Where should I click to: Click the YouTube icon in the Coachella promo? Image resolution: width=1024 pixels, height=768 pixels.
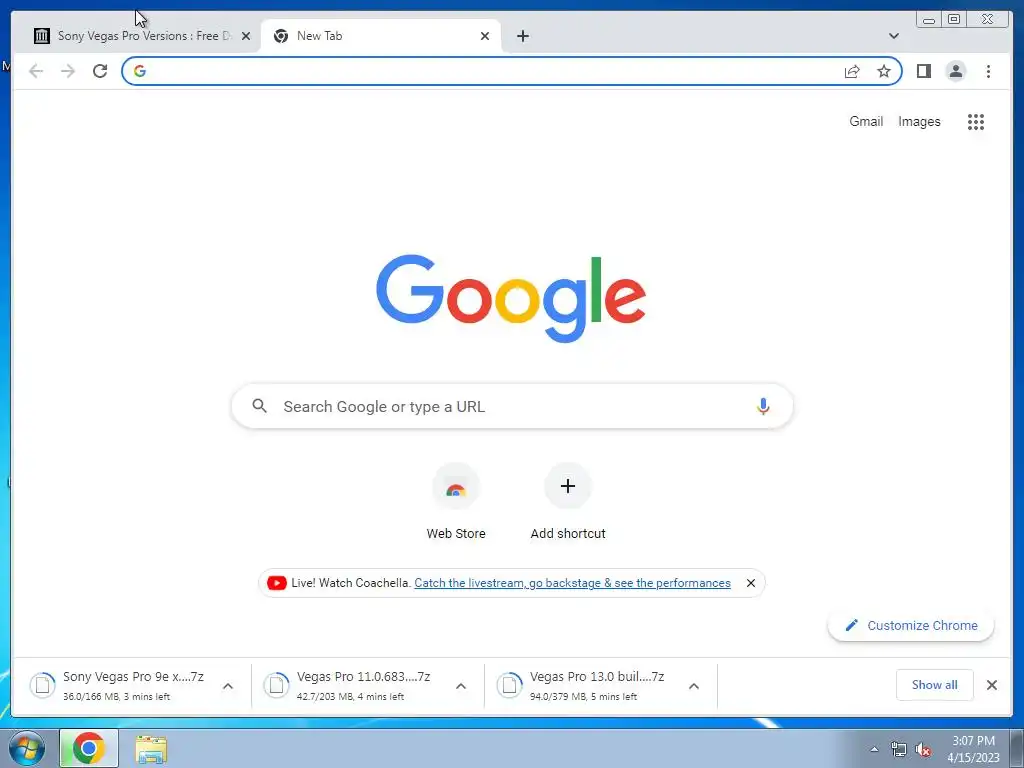click(276, 583)
